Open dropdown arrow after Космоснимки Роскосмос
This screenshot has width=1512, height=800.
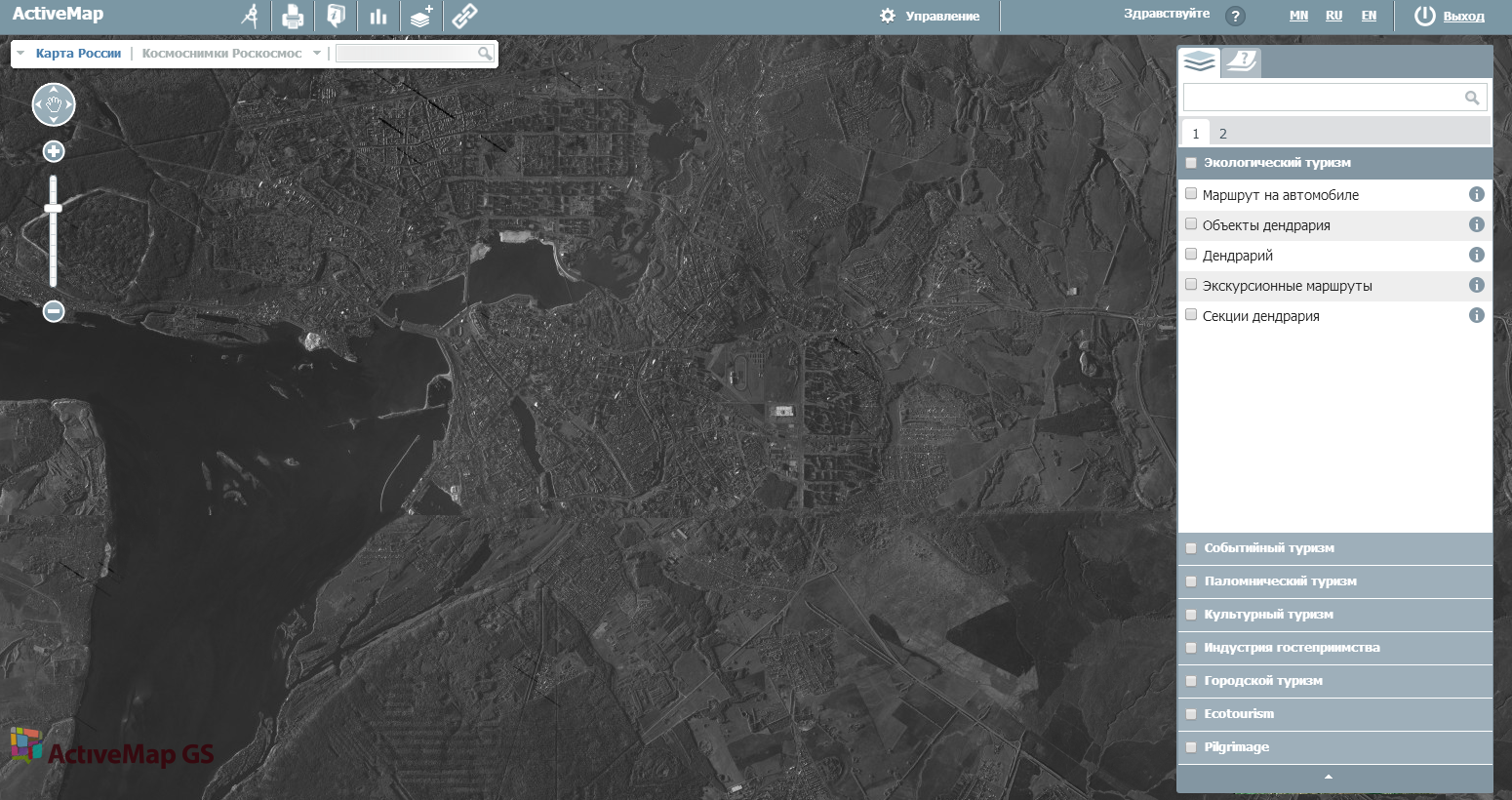point(317,54)
